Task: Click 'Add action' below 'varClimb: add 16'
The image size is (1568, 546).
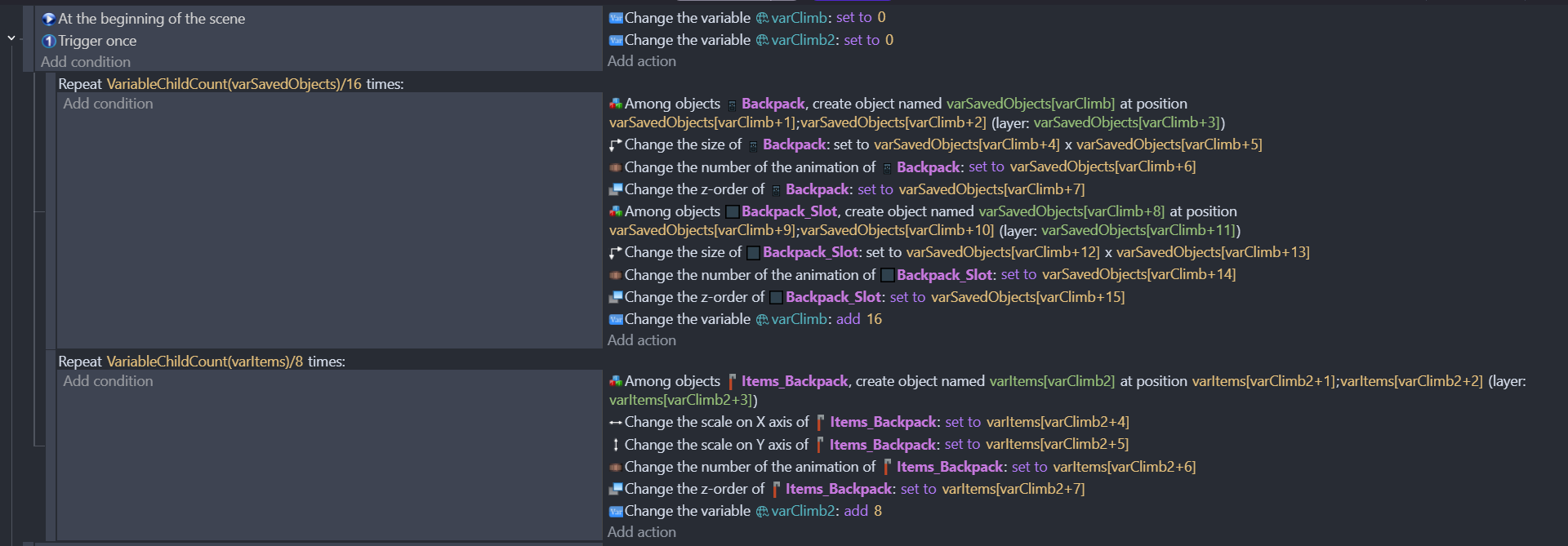Action: 642,340
